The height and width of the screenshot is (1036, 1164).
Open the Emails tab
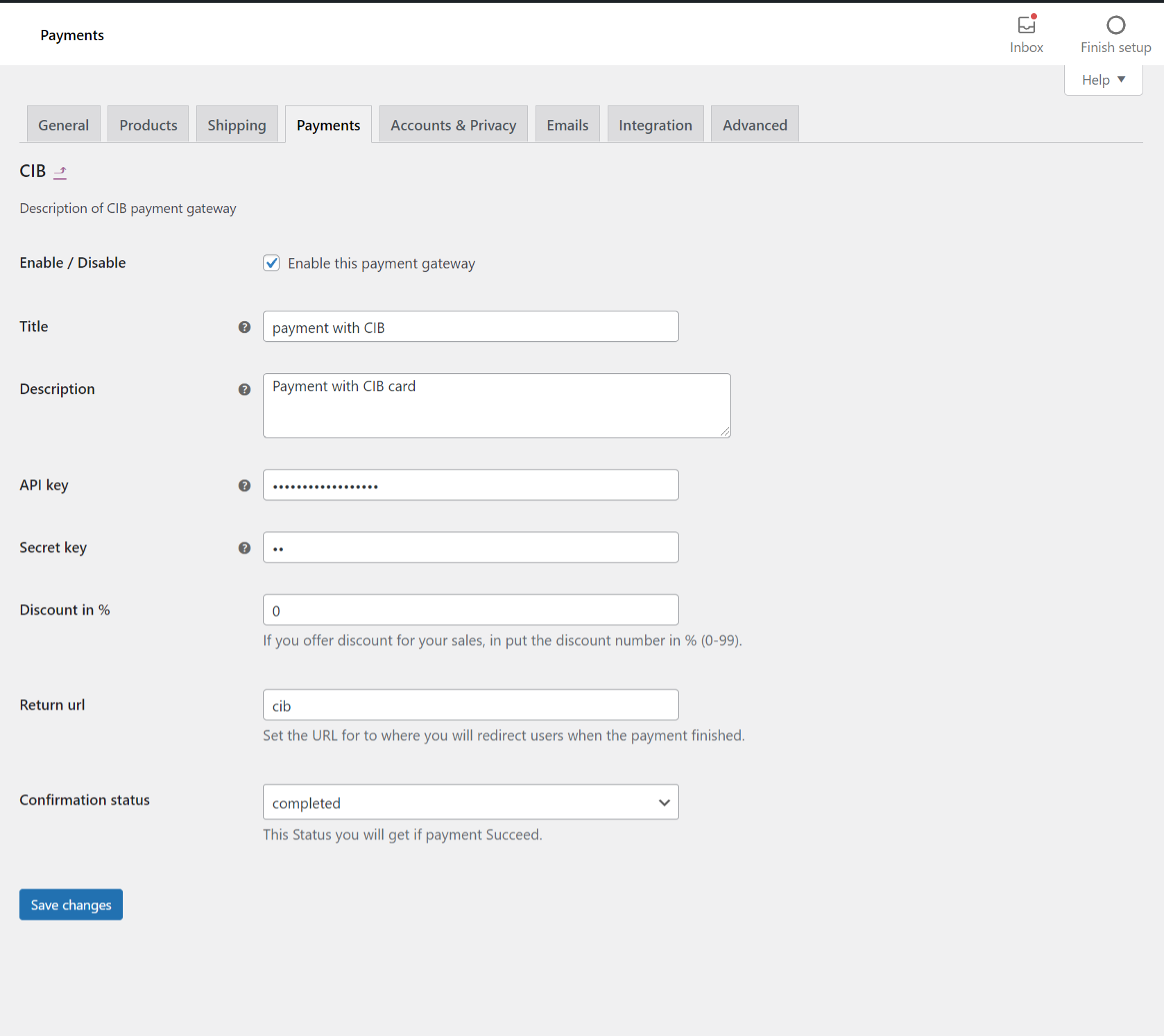pos(567,125)
